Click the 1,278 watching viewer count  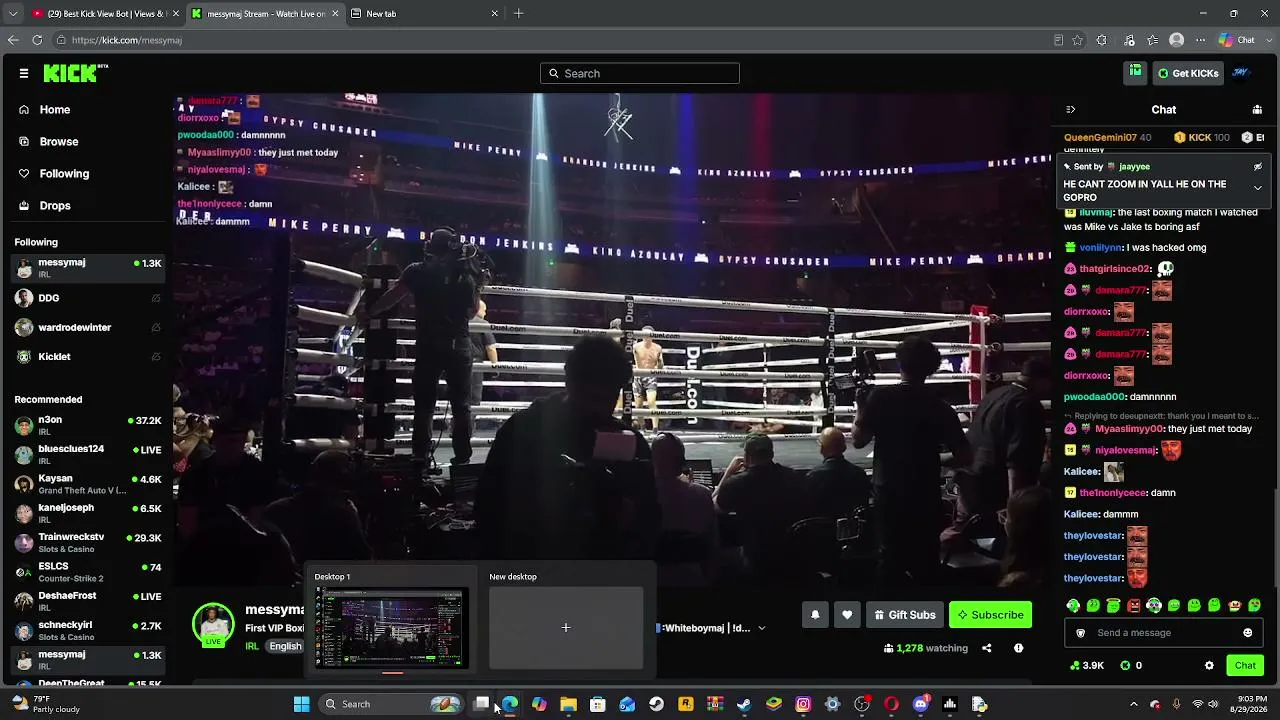click(x=926, y=648)
